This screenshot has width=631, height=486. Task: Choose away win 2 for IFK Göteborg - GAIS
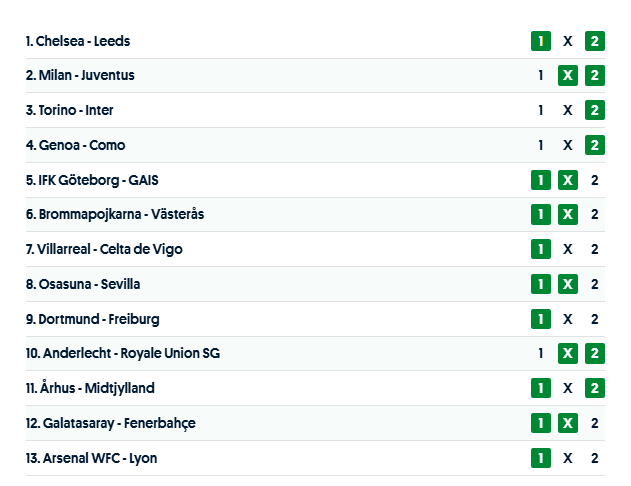pos(595,180)
